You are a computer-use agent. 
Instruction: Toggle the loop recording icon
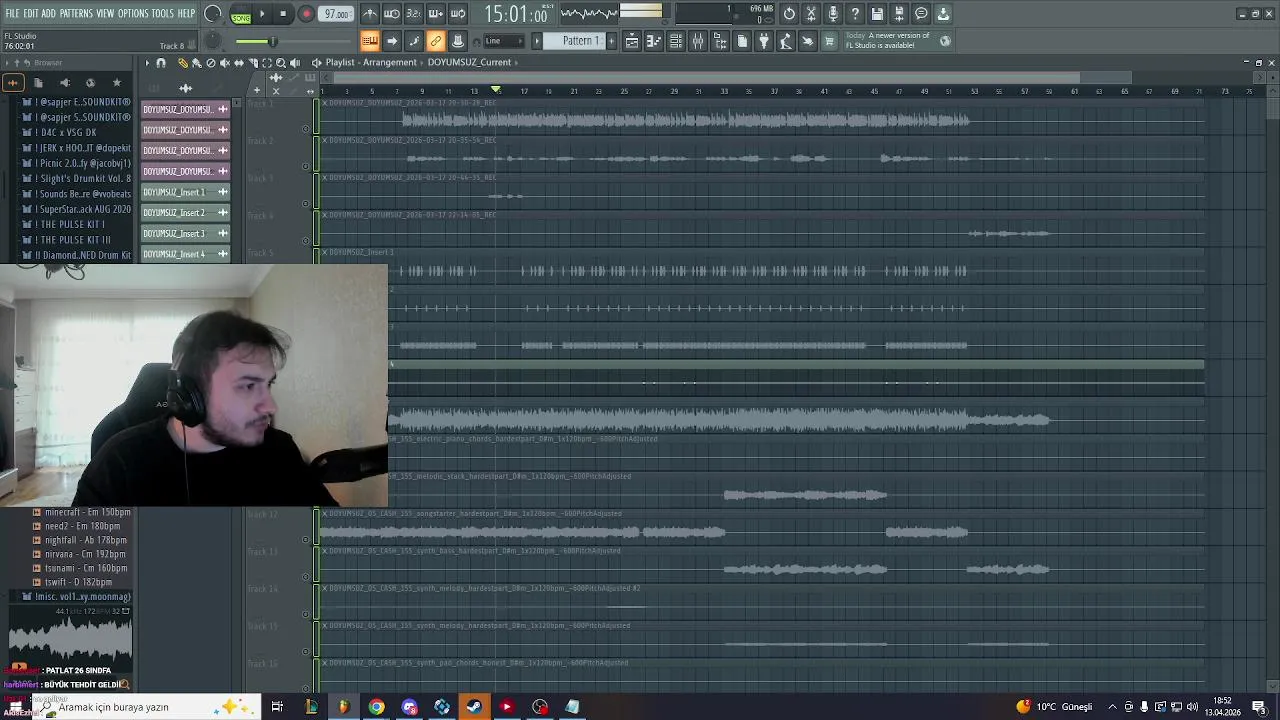tap(458, 14)
